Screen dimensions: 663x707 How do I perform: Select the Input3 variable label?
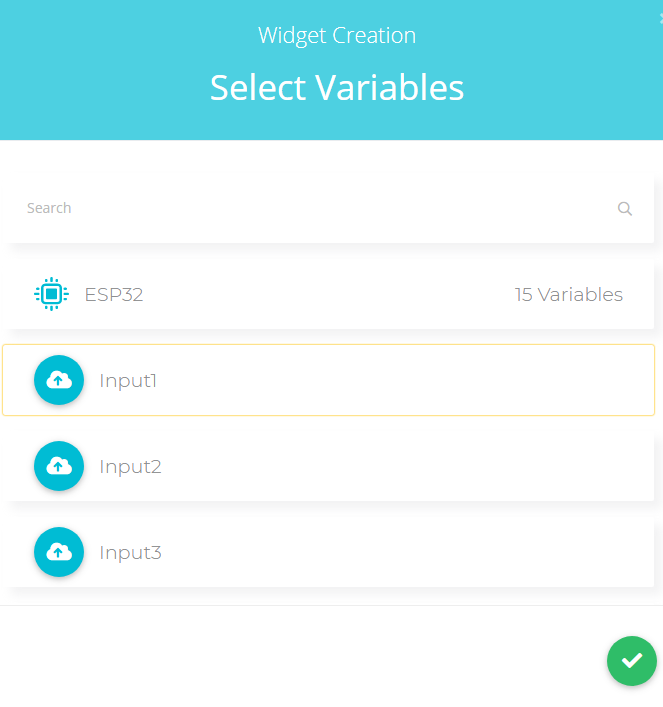130,553
